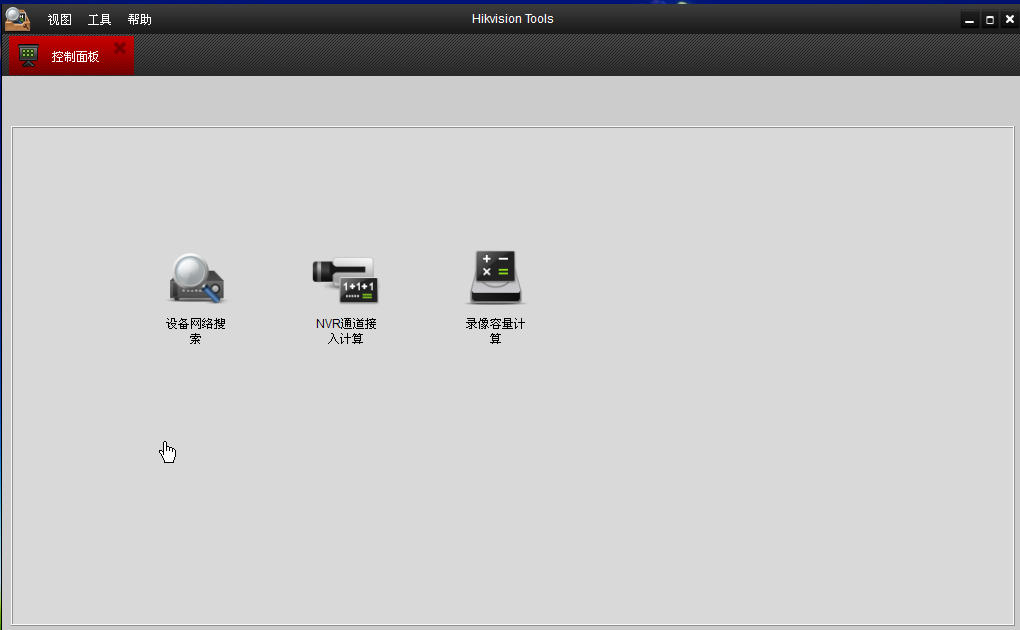Click the green grid icon on 控制面板 tab
This screenshot has height=630, width=1020.
pyautogui.click(x=27, y=55)
